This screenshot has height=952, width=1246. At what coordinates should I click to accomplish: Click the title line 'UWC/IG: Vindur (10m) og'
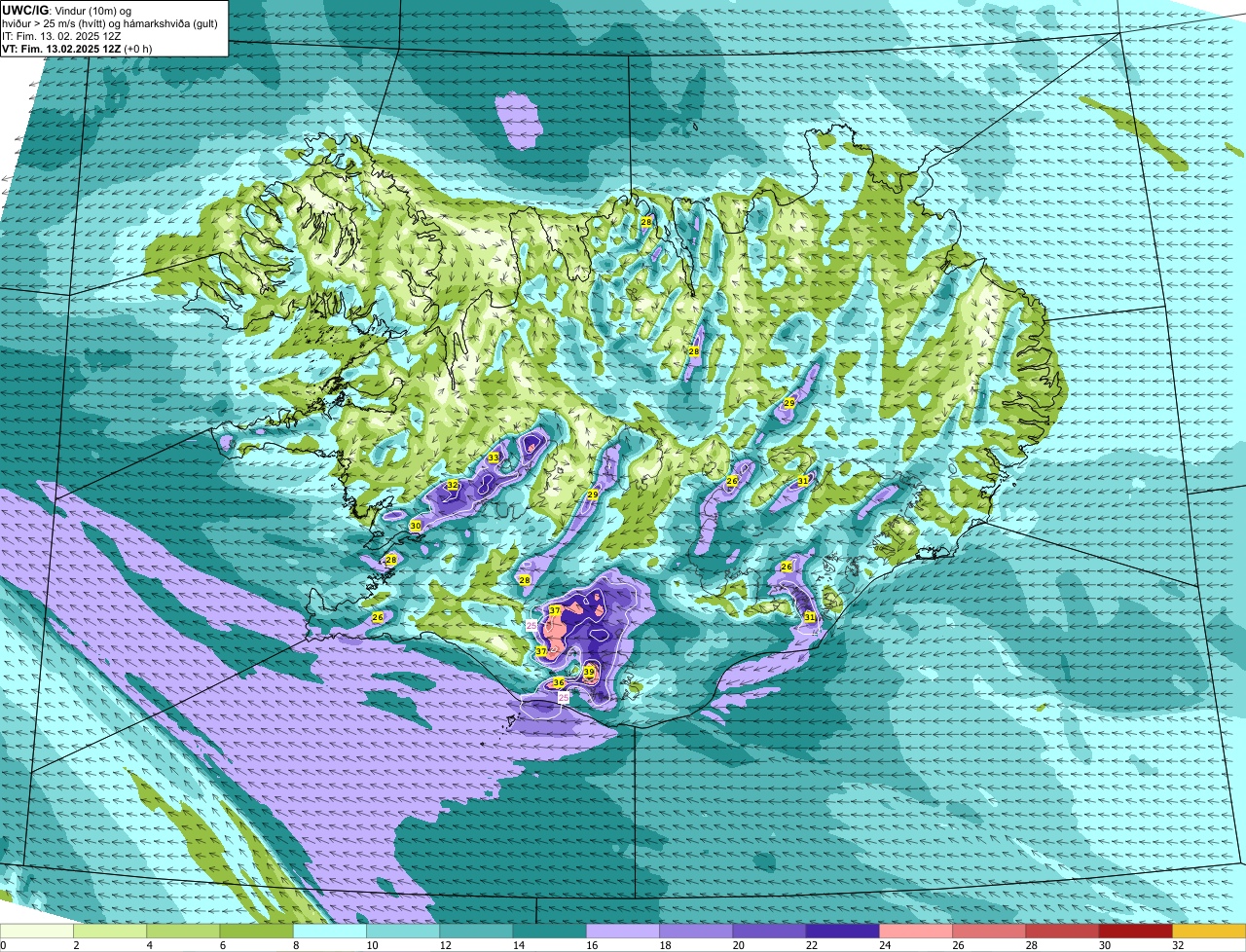point(67,11)
